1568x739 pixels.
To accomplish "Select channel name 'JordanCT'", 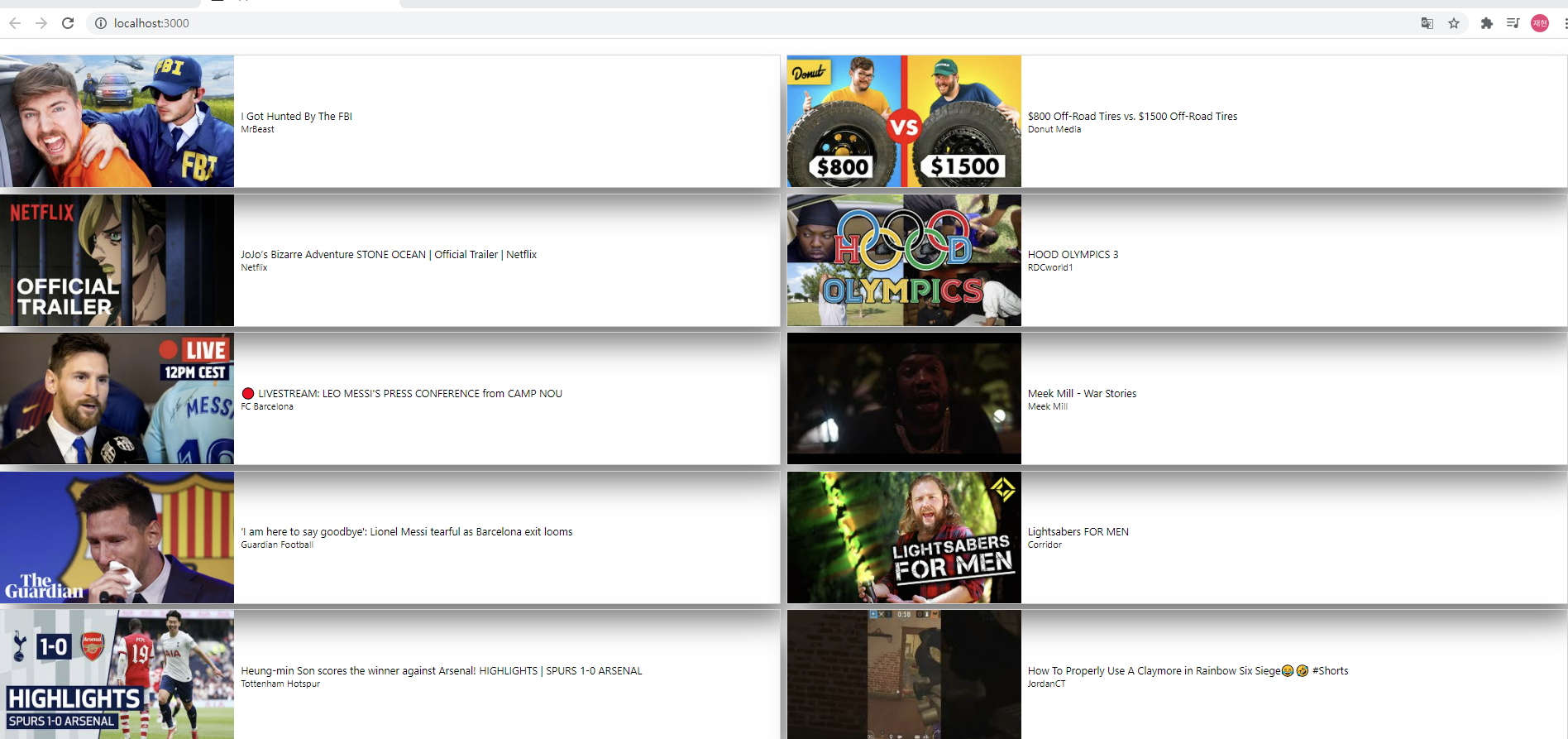I will coord(1047,684).
